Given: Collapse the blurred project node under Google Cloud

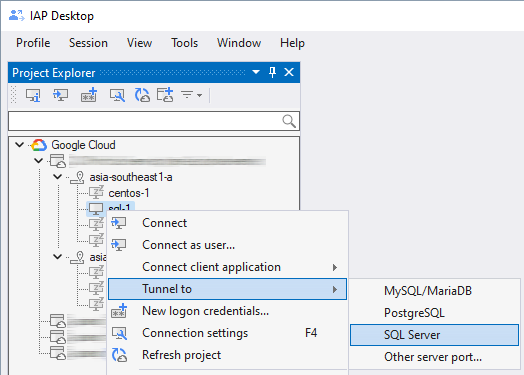Looking at the screenshot, I should tap(39, 161).
